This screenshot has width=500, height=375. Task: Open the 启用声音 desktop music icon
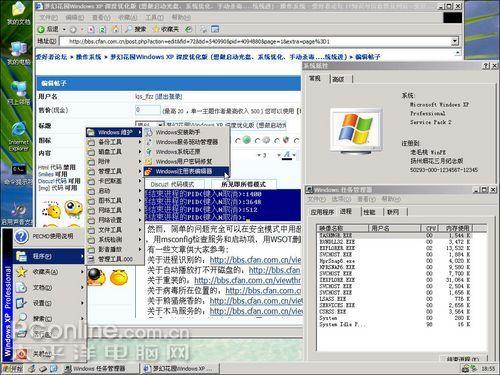point(18,213)
